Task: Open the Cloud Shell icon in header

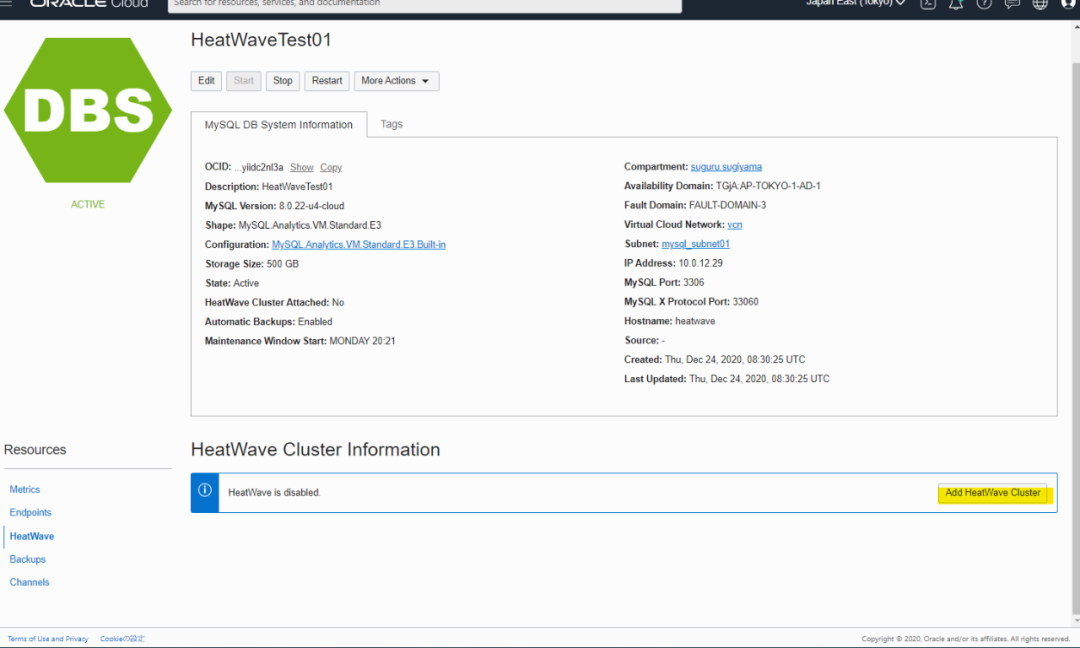Action: [928, 3]
